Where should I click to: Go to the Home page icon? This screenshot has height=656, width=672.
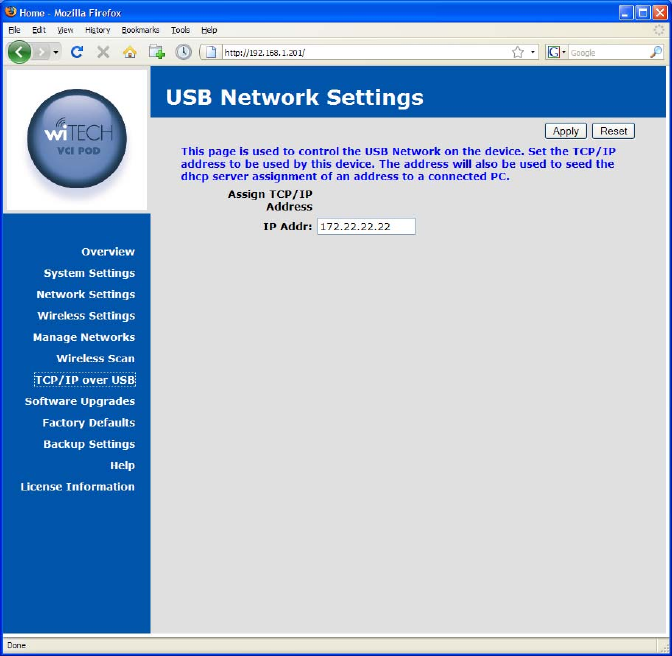pos(129,52)
